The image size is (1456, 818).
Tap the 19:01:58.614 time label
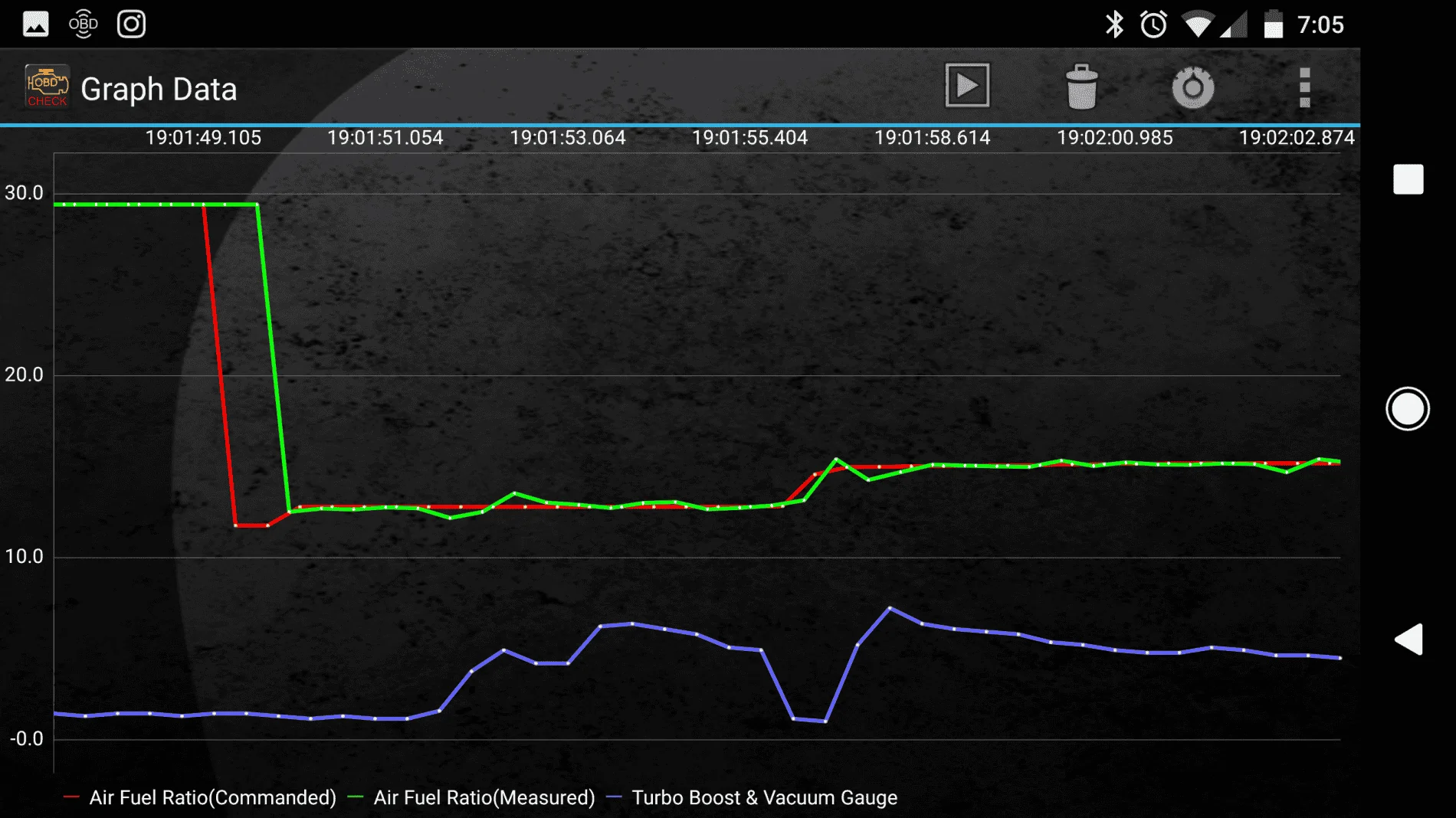(x=933, y=138)
